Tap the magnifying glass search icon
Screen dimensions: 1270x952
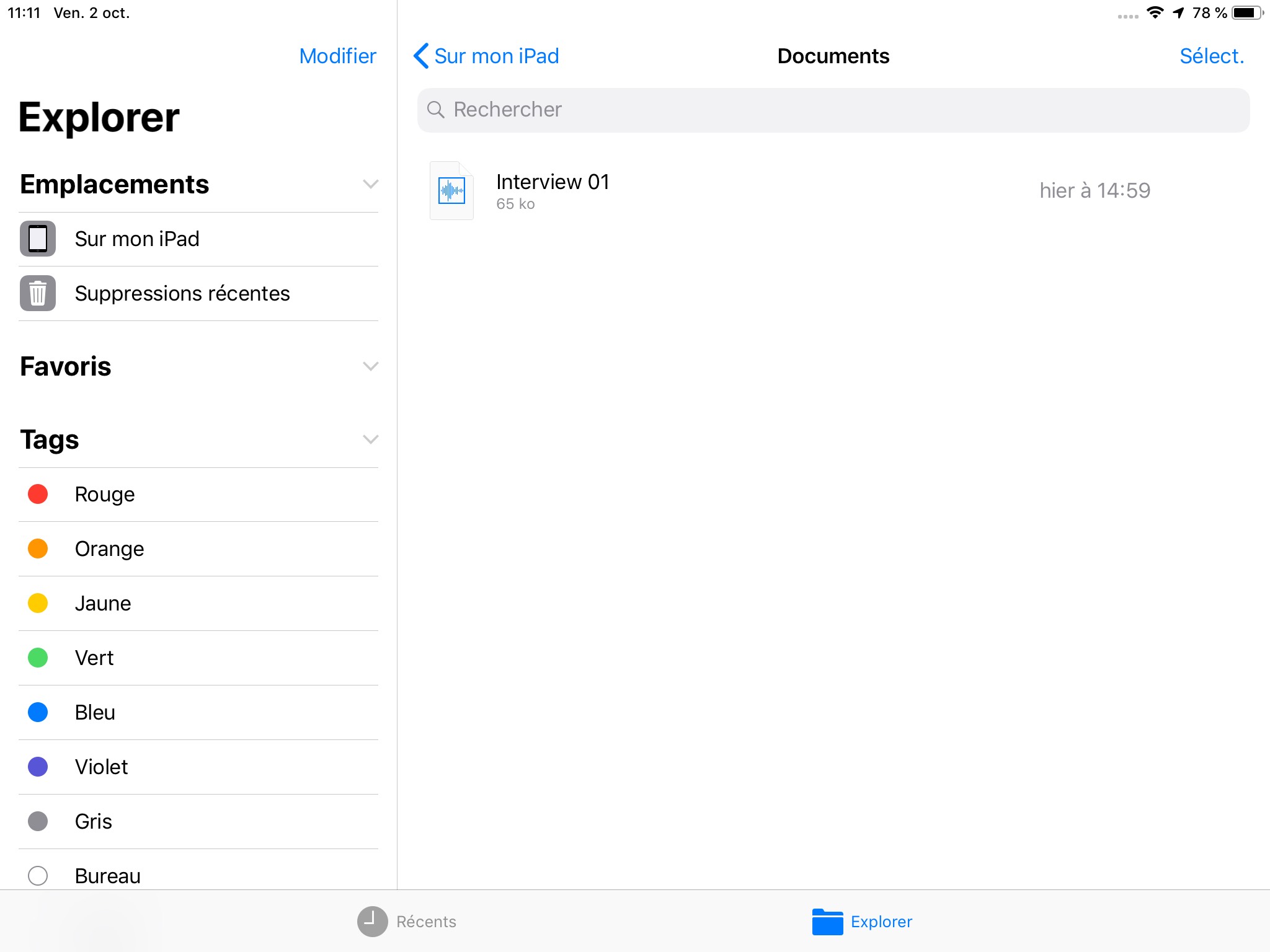pyautogui.click(x=436, y=110)
